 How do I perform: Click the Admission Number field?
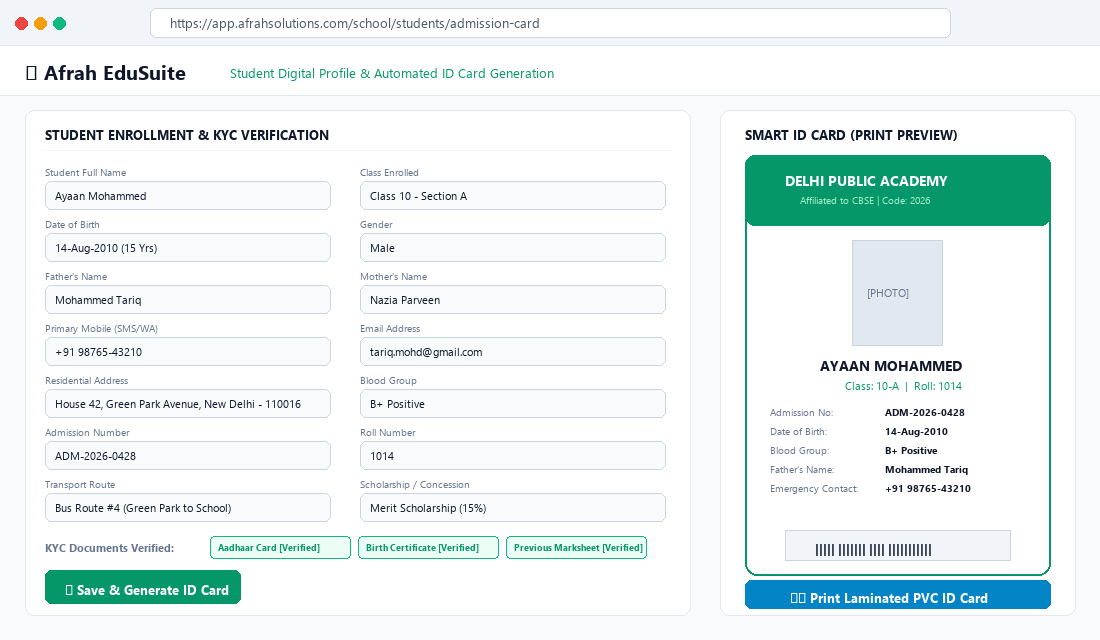tap(187, 455)
